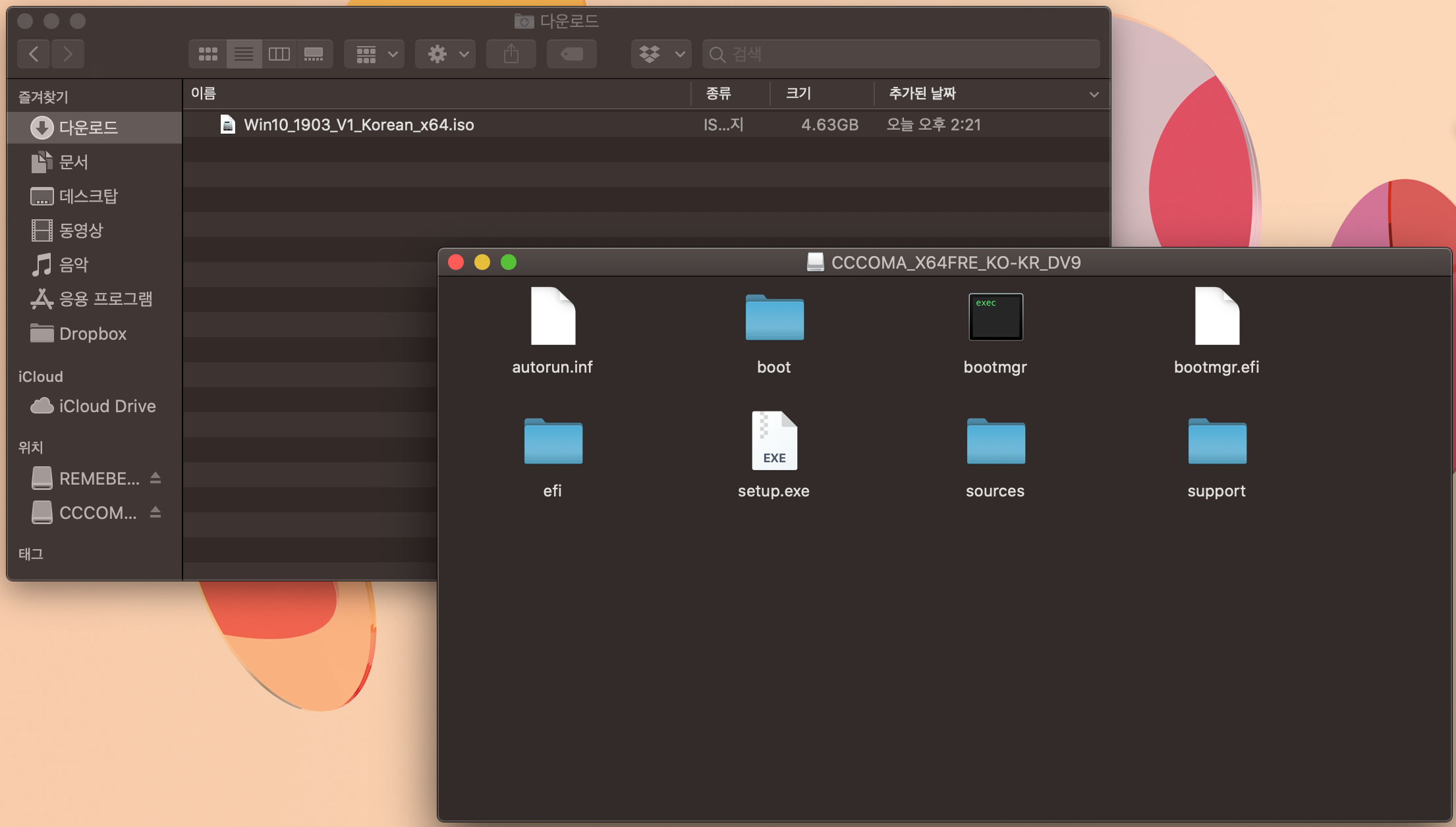
Task: Minimize the CCCOMA_X64FRE_KO-KR_DV9 window
Action: 482,262
